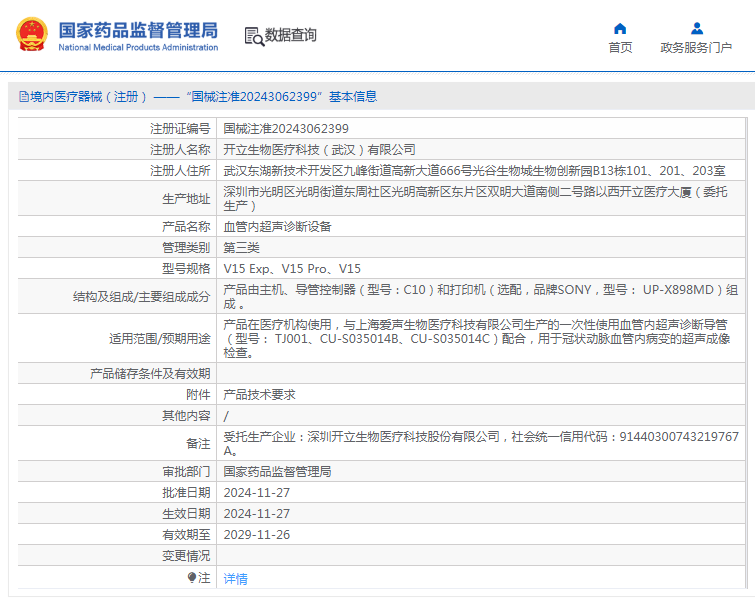
Task: Click the 注册证编号 row label
Action: point(180,129)
